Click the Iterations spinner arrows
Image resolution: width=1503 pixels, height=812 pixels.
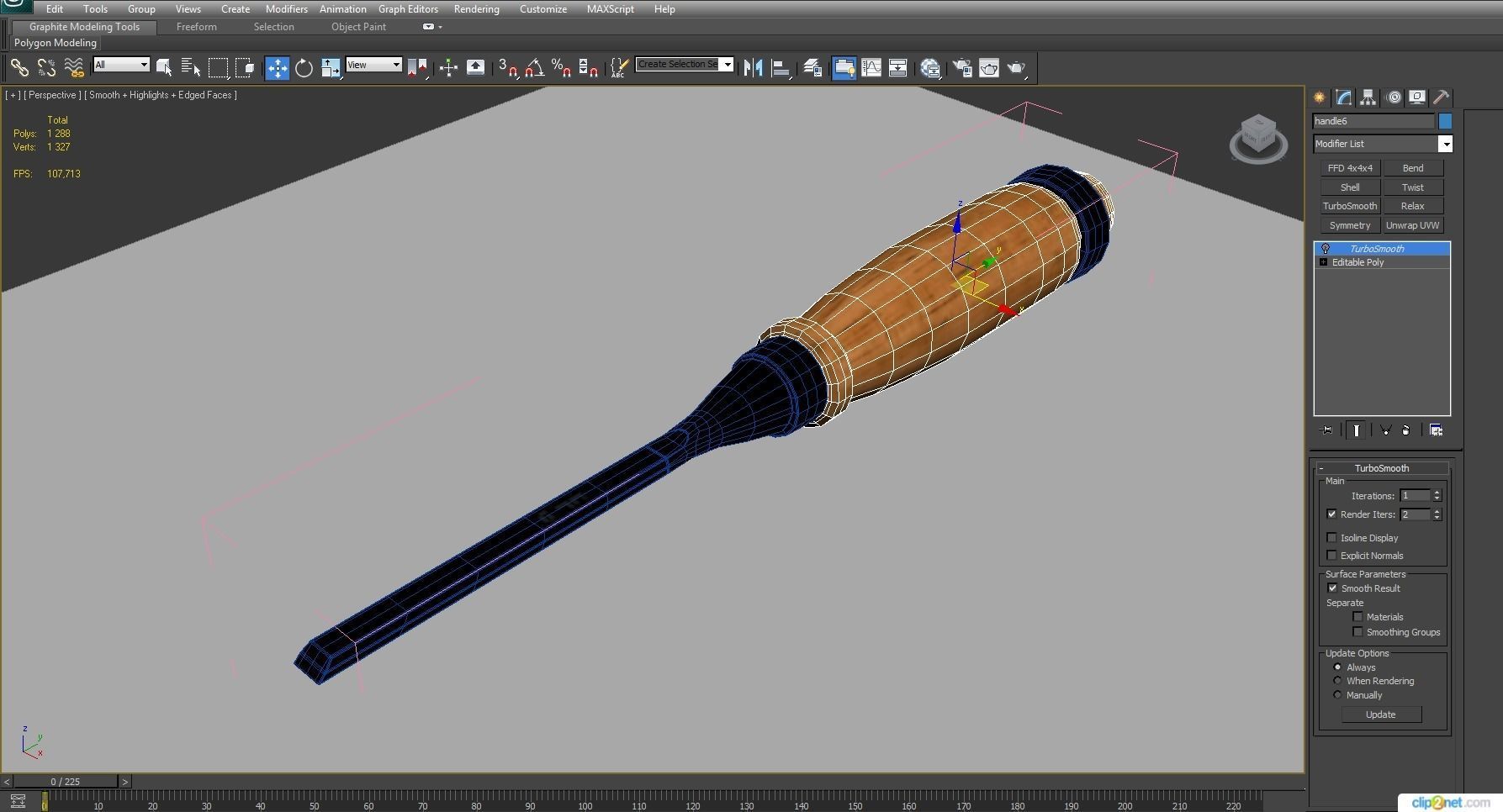tap(1437, 496)
